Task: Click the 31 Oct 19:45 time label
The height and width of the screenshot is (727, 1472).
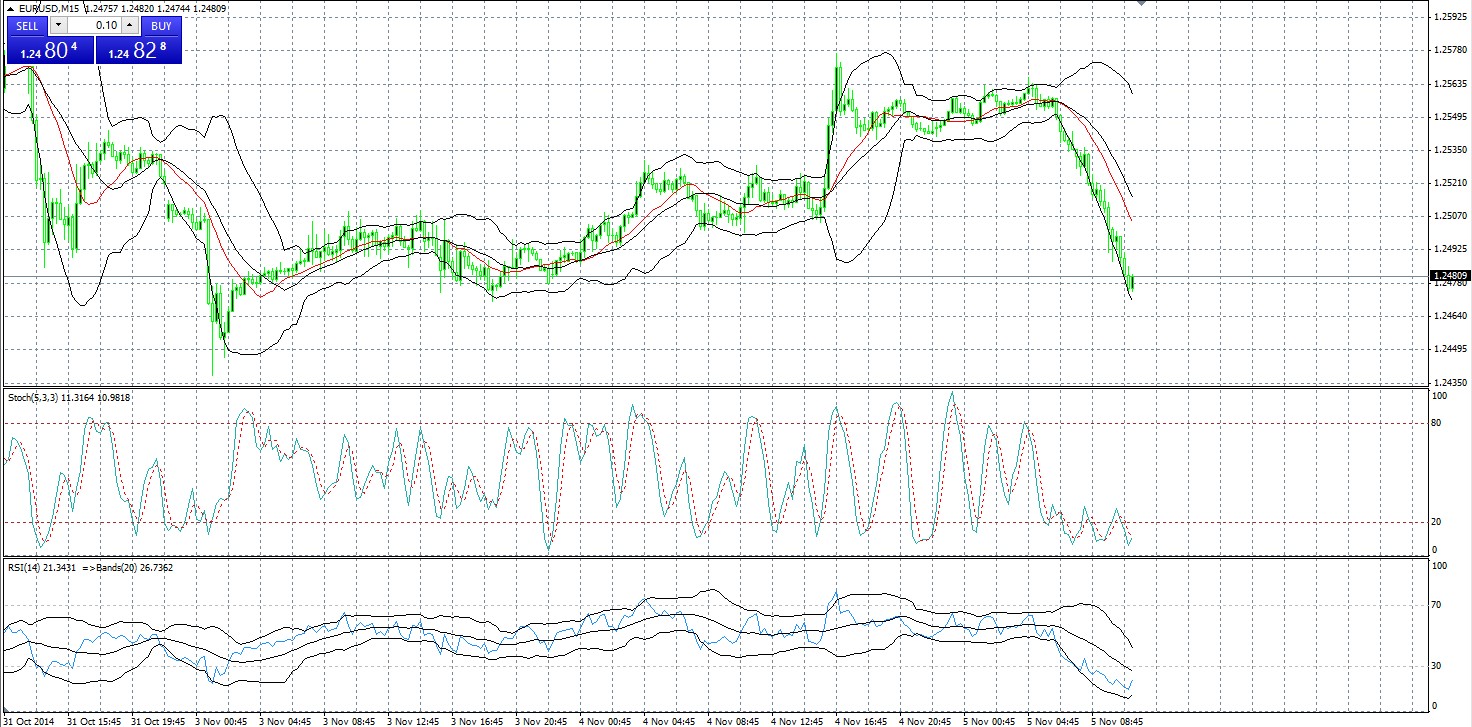Action: pos(159,720)
